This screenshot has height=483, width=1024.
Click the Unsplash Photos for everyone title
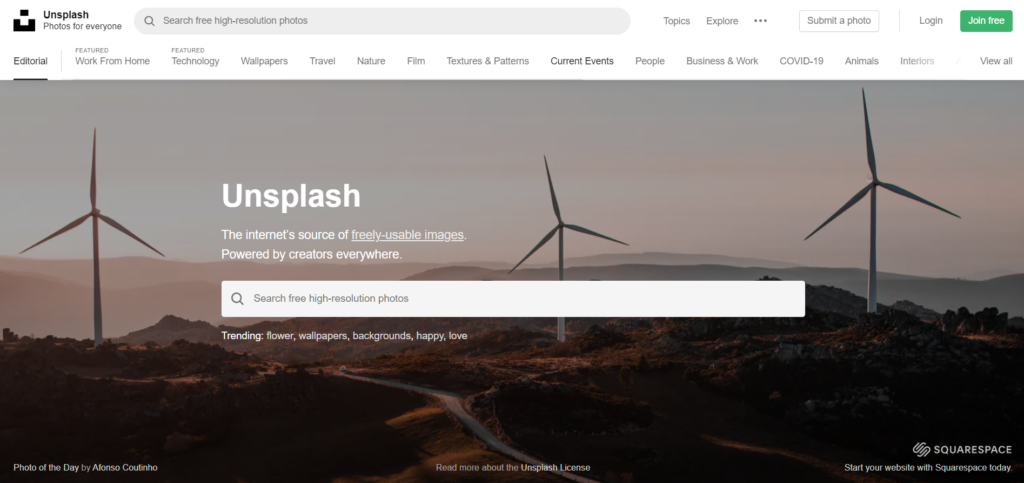[x=82, y=20]
